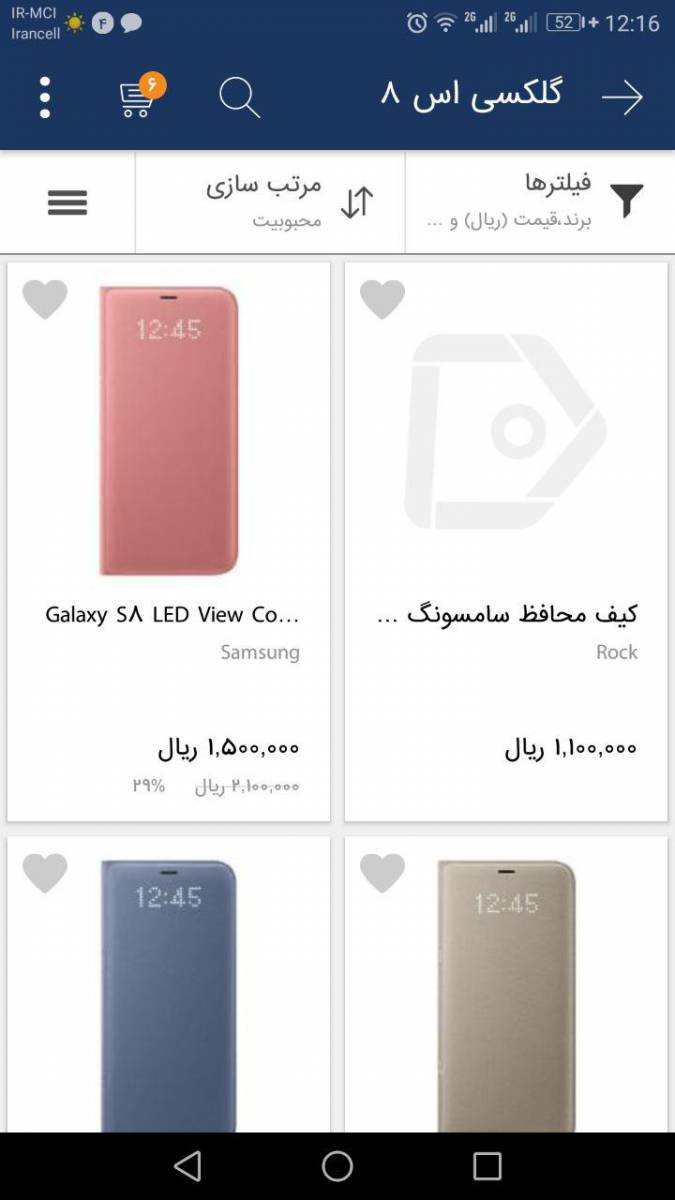Switch list layout with hamburger icon

67,203
